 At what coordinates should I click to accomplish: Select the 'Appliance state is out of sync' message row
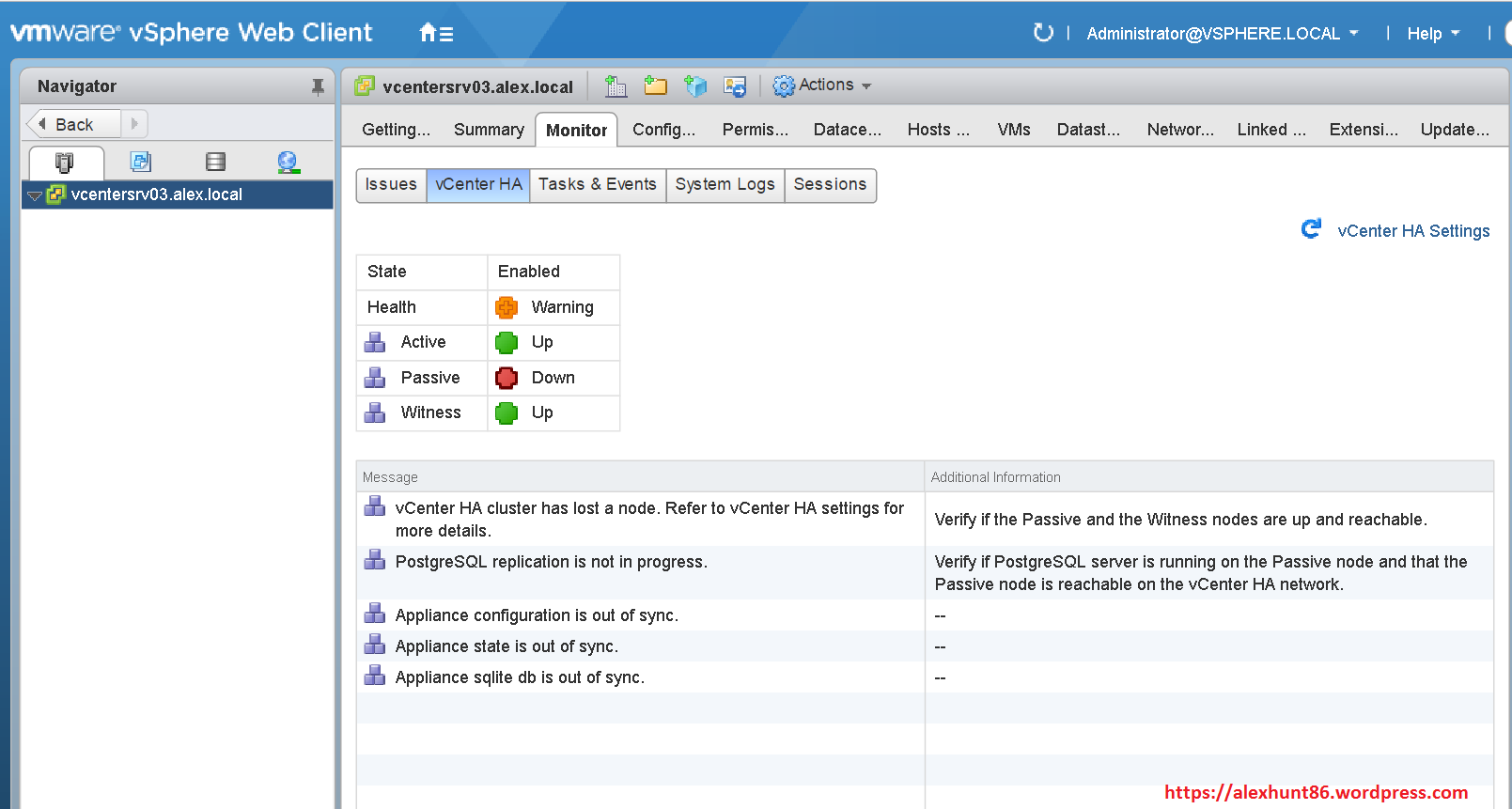point(507,646)
